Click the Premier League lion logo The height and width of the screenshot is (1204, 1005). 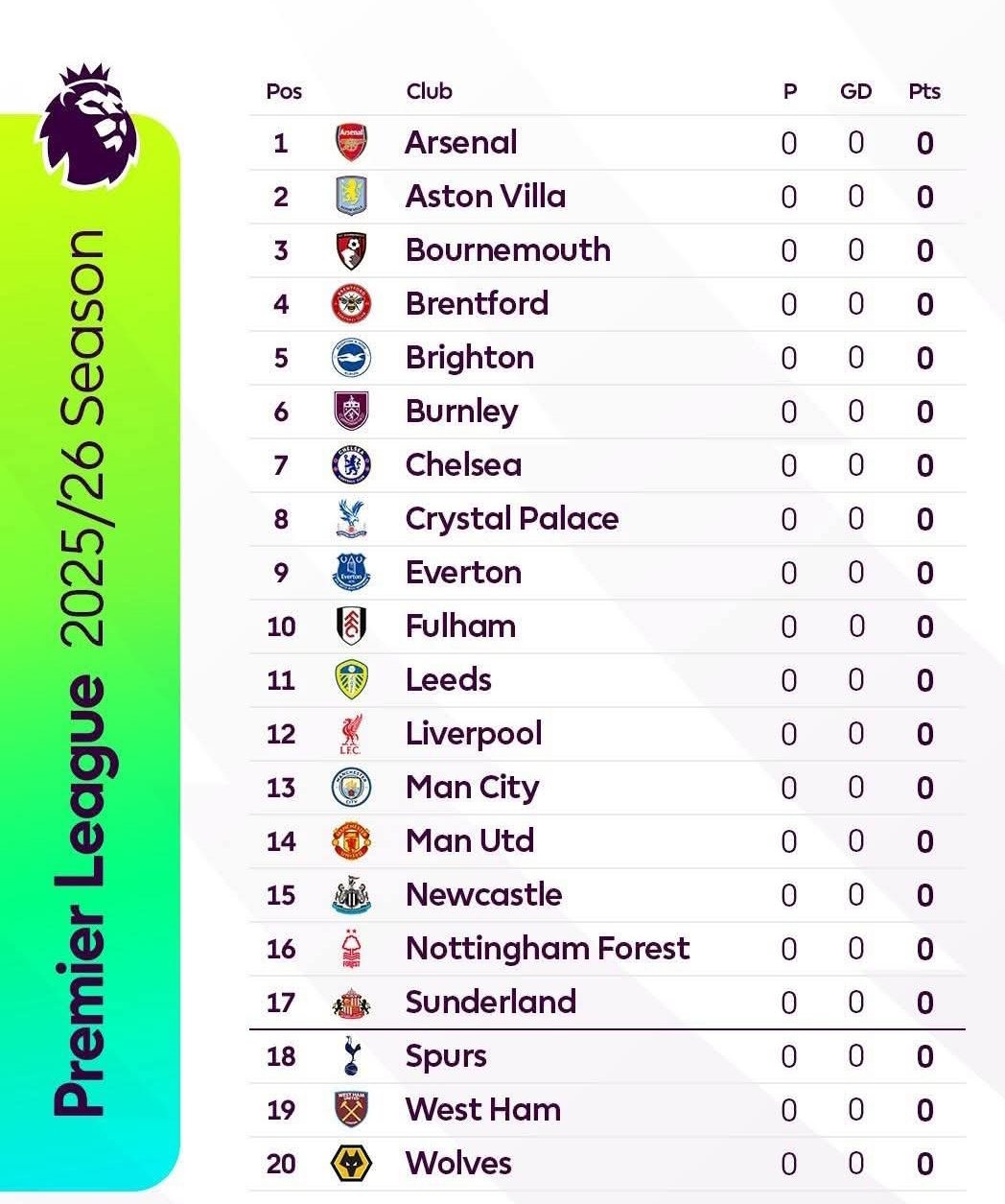pyautogui.click(x=89, y=125)
